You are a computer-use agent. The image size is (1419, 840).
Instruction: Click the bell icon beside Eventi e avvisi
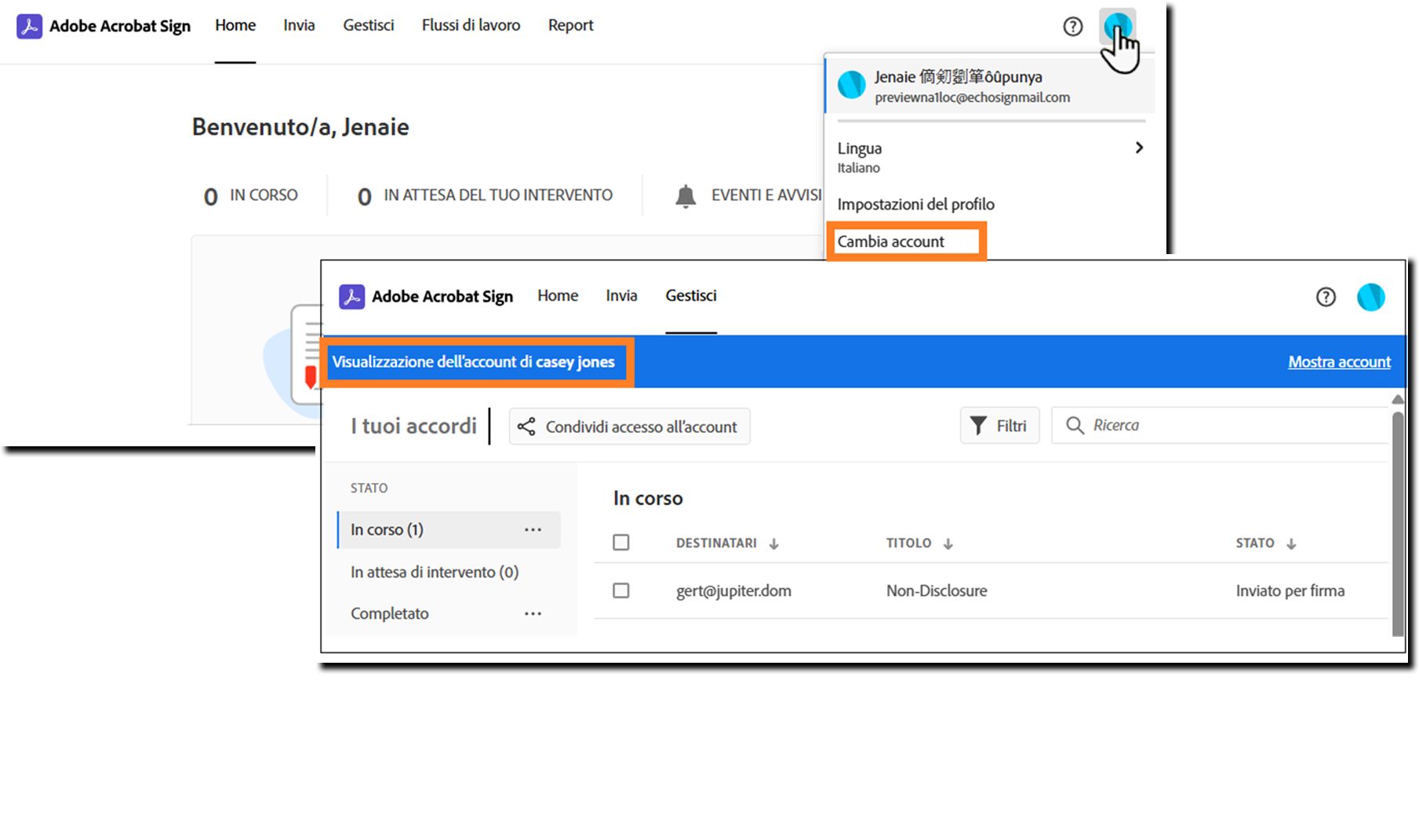(x=686, y=195)
